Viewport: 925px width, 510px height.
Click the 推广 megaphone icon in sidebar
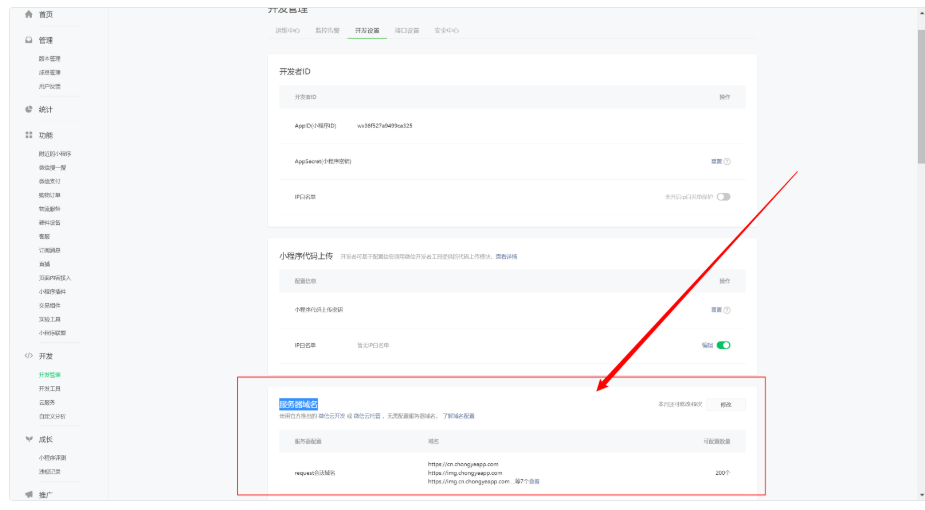click(x=28, y=494)
